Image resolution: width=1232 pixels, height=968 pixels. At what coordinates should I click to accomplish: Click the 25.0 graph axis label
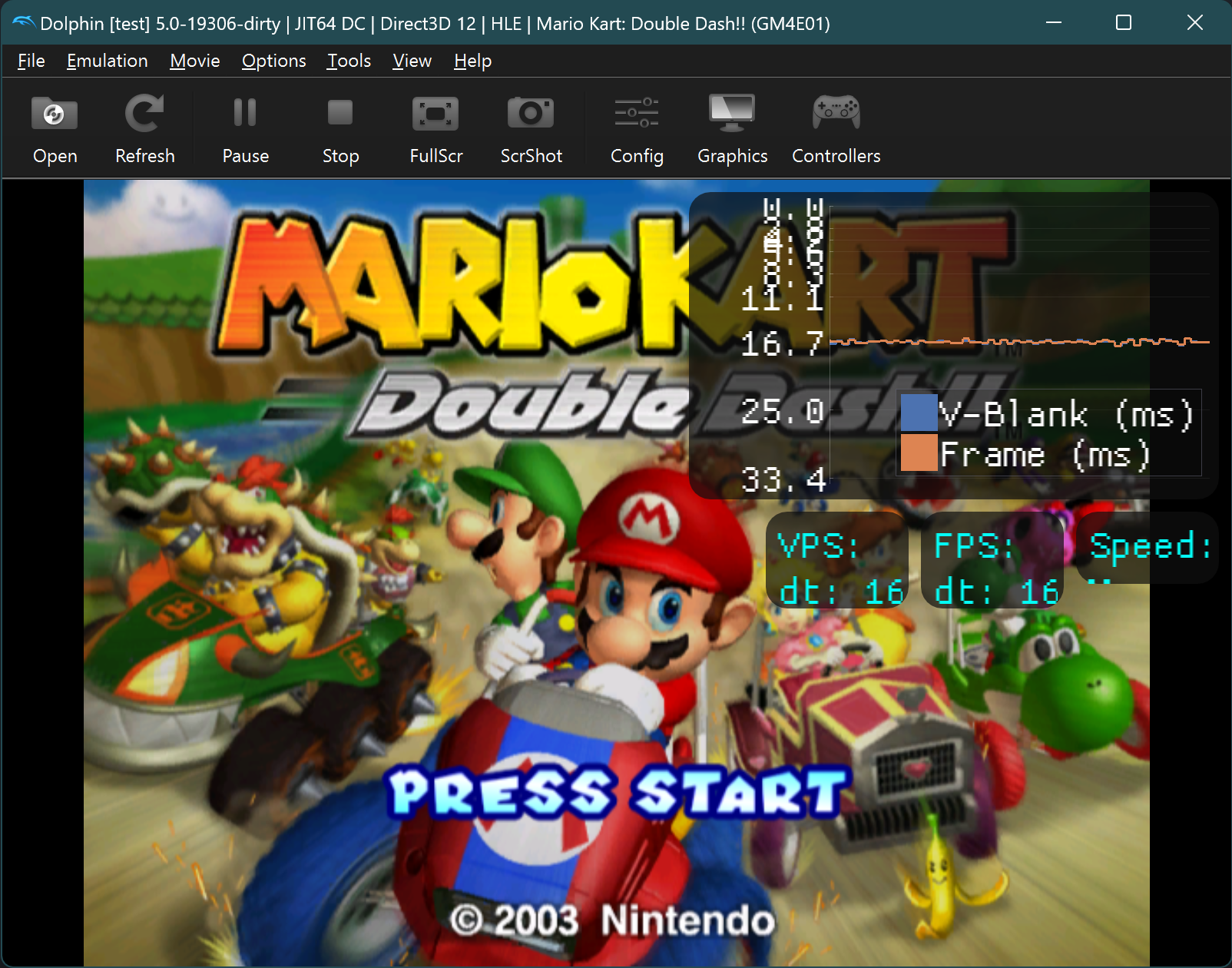783,411
